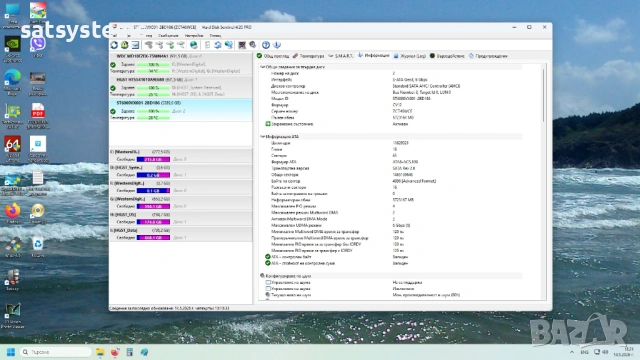The image size is (640, 360).
Task: Open the S.M.A.R.T. tab
Action: pos(341,56)
